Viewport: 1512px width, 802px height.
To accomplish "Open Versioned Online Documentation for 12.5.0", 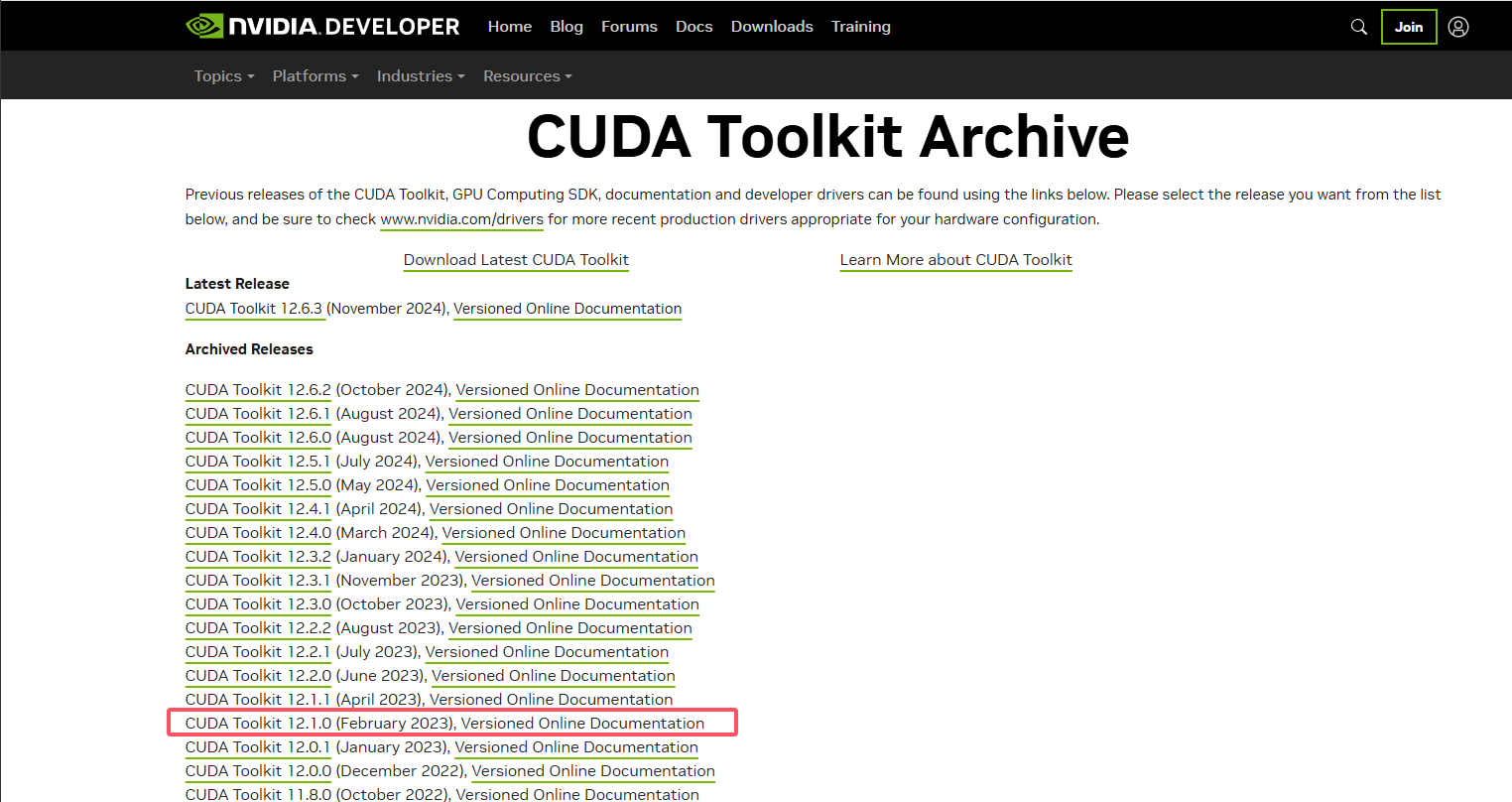I will pos(548,485).
